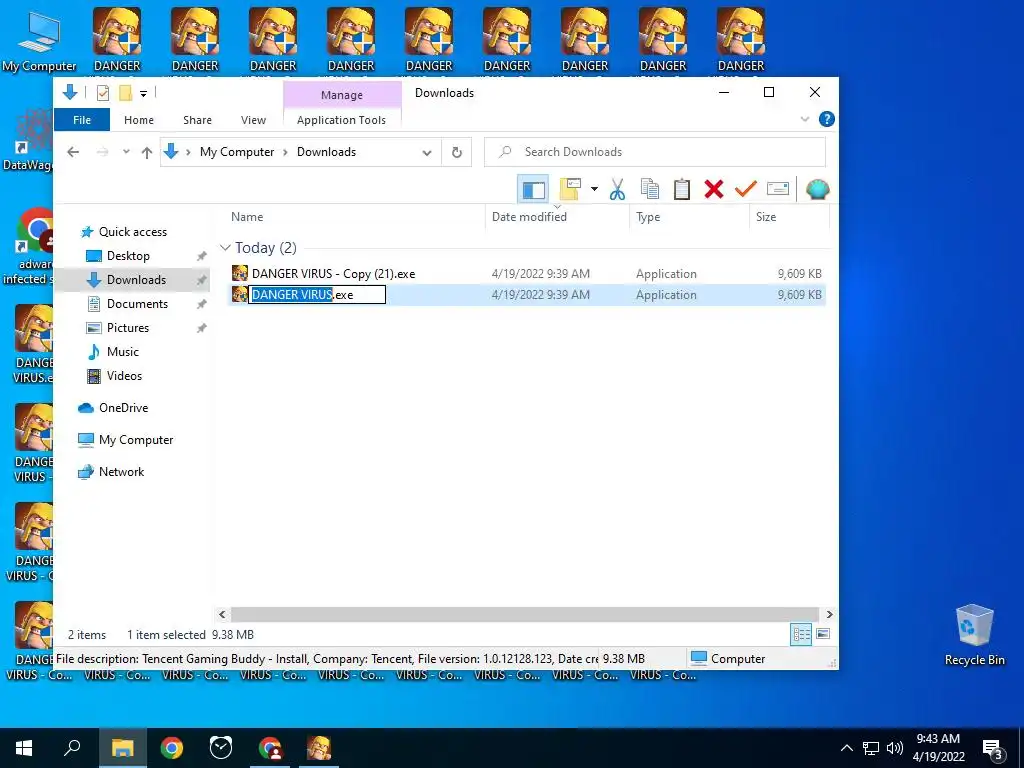Open taskbar search magnifier
The image size is (1024, 768).
click(x=72, y=748)
